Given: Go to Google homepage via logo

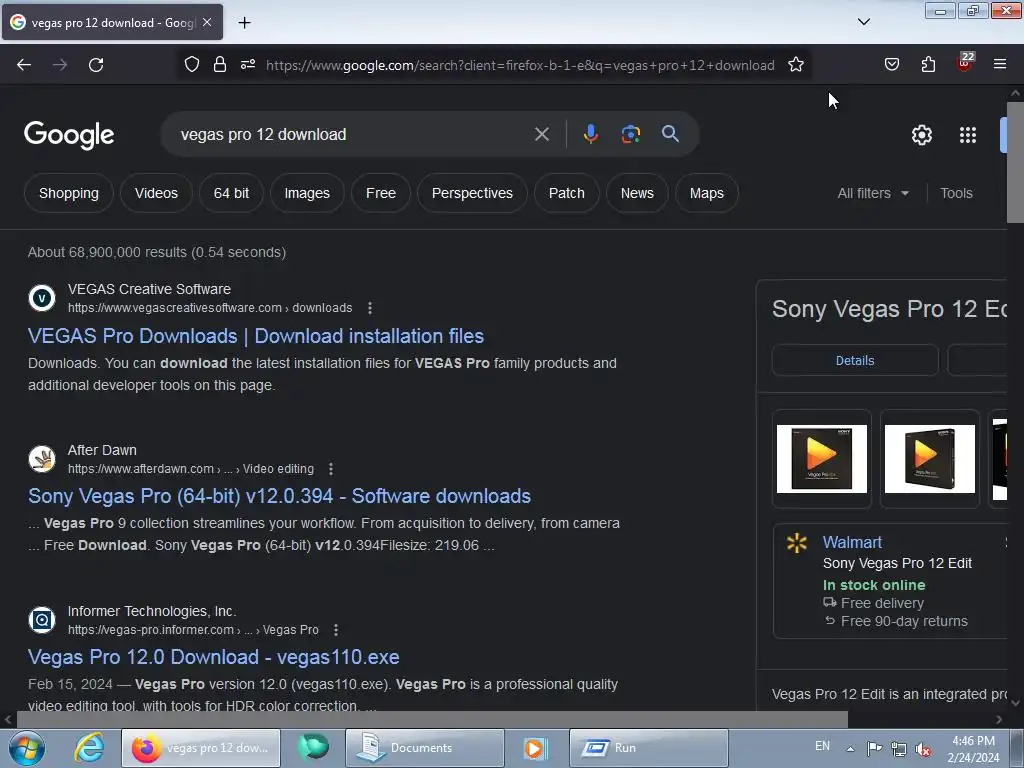Looking at the screenshot, I should coord(69,135).
